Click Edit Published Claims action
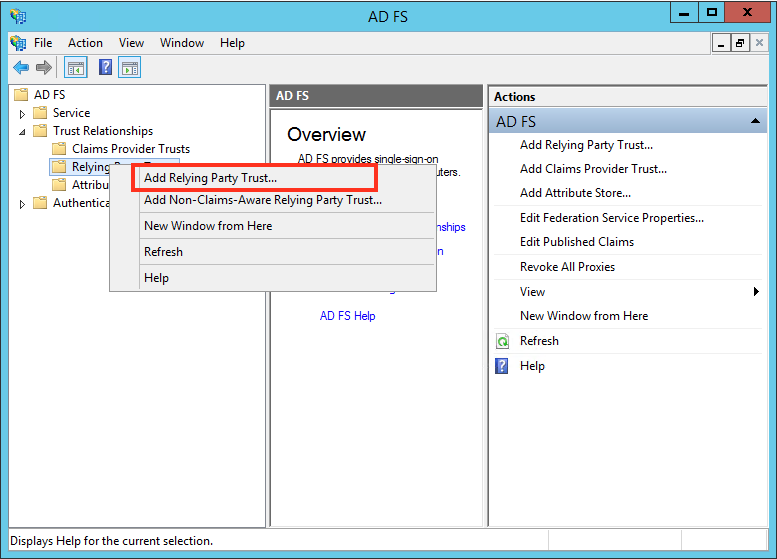Screen dimensions: 777x559 (577, 242)
